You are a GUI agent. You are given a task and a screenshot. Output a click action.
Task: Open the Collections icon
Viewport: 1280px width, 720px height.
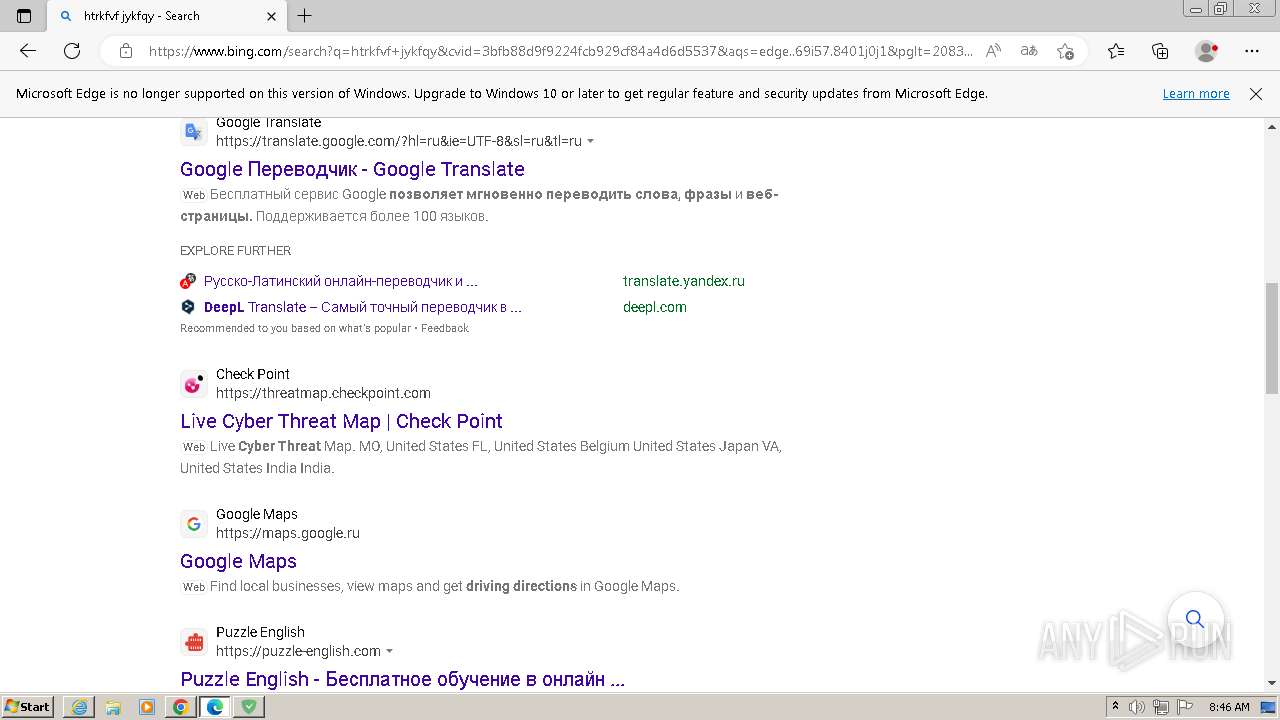pyautogui.click(x=1160, y=51)
